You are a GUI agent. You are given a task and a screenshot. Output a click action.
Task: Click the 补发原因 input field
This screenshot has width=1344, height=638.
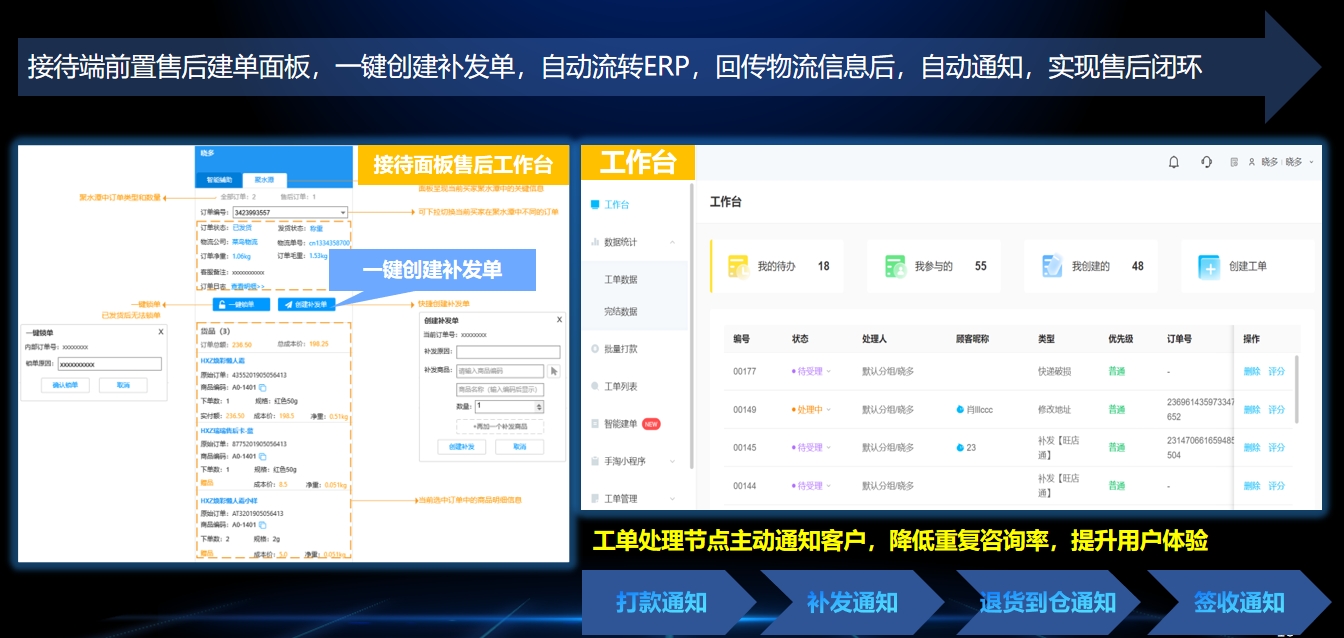[x=508, y=351]
